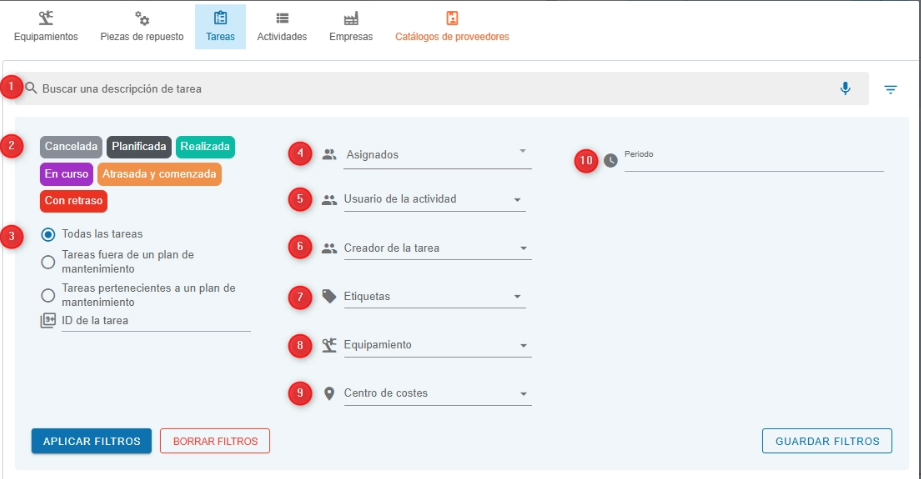Click the Empresas factory icon
This screenshot has height=479, width=921.
[350, 19]
